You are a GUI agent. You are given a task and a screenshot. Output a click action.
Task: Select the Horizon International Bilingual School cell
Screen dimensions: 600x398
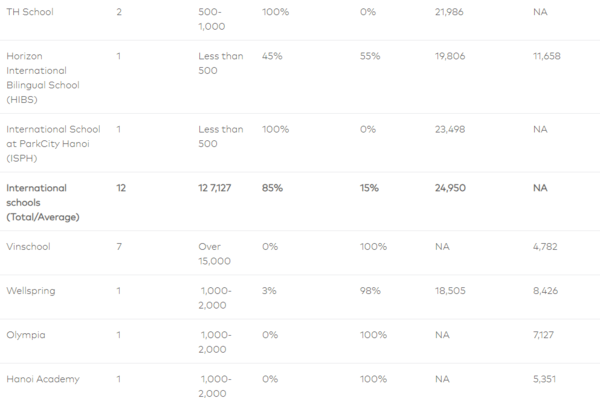point(43,78)
